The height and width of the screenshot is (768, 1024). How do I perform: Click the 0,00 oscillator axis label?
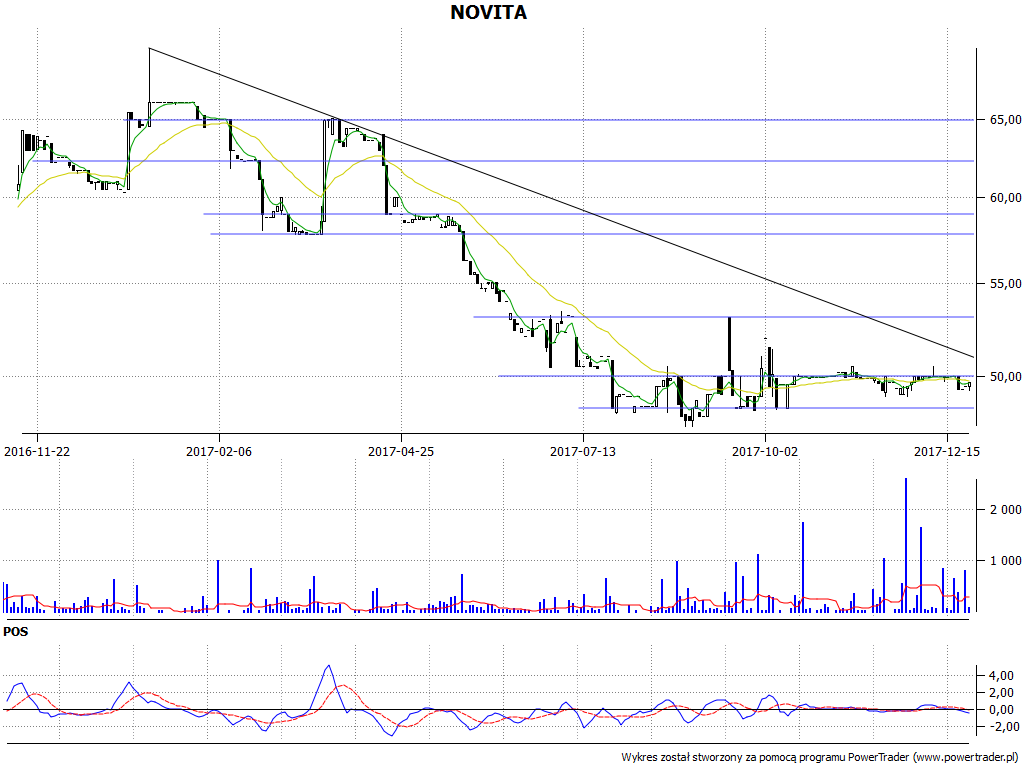[1002, 709]
